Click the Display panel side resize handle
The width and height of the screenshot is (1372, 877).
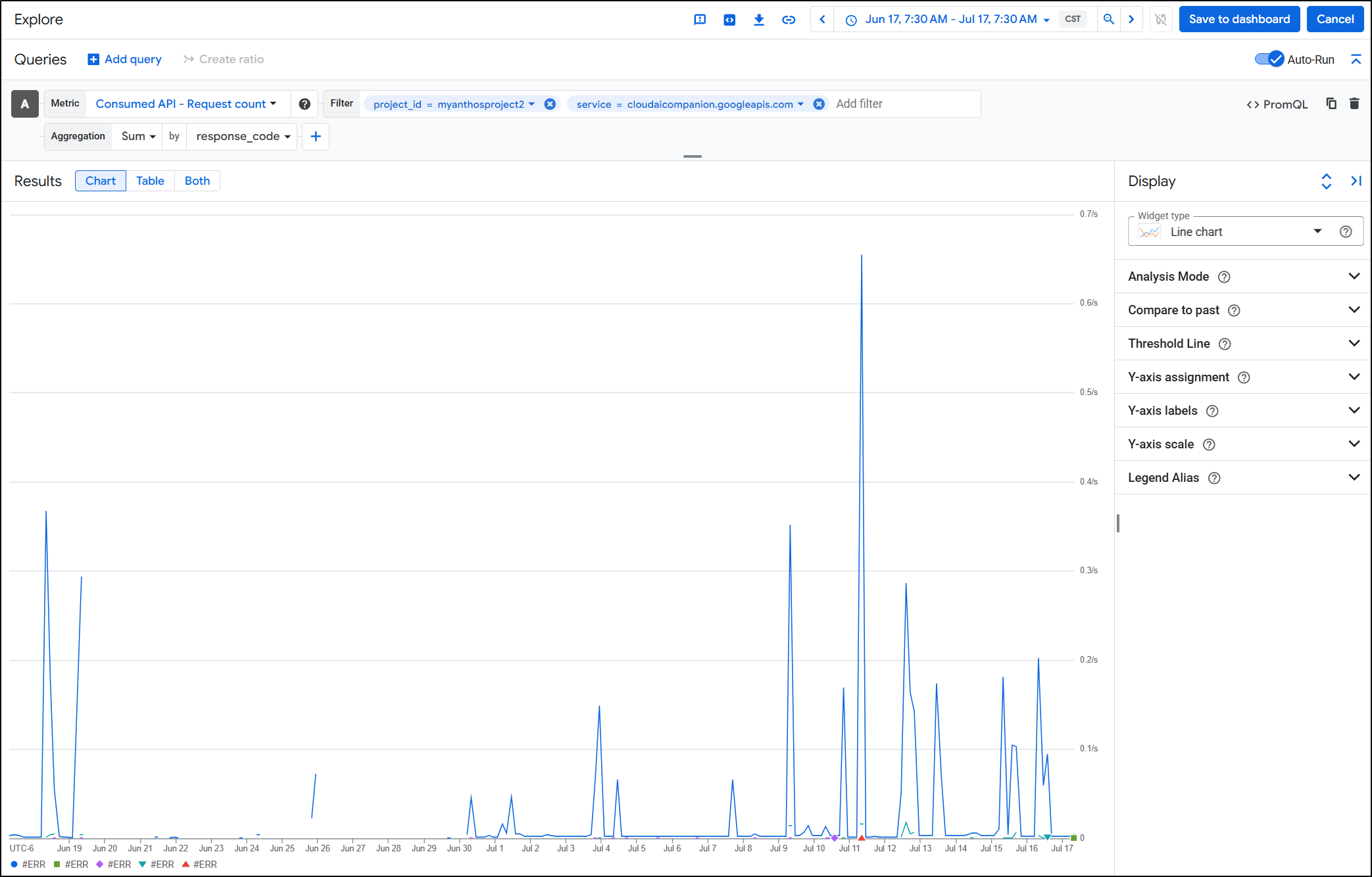pyautogui.click(x=1117, y=523)
